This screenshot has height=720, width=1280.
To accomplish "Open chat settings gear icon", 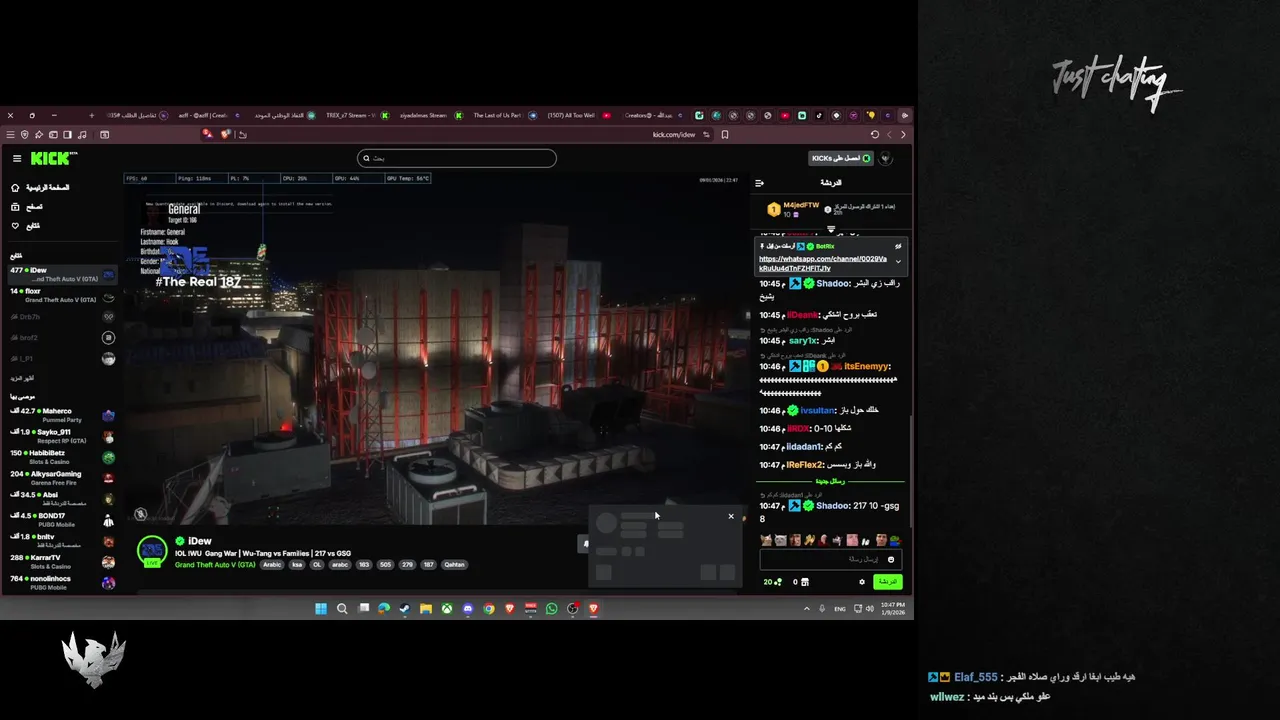I will (862, 582).
